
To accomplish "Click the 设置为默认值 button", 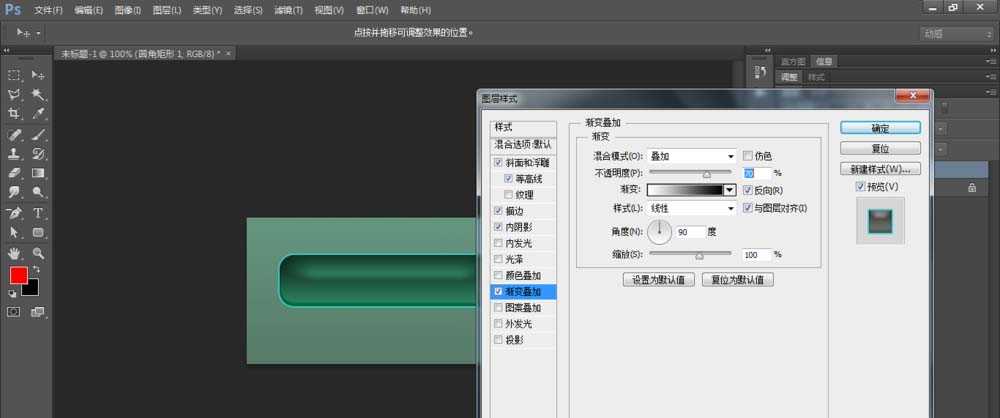I will 658,280.
